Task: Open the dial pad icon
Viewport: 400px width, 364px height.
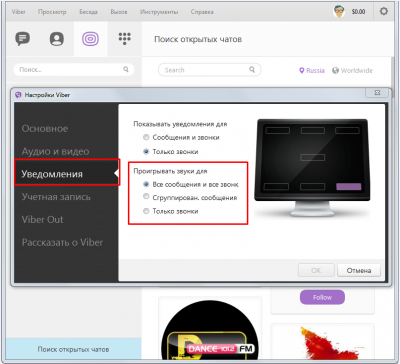Action: 125,39
